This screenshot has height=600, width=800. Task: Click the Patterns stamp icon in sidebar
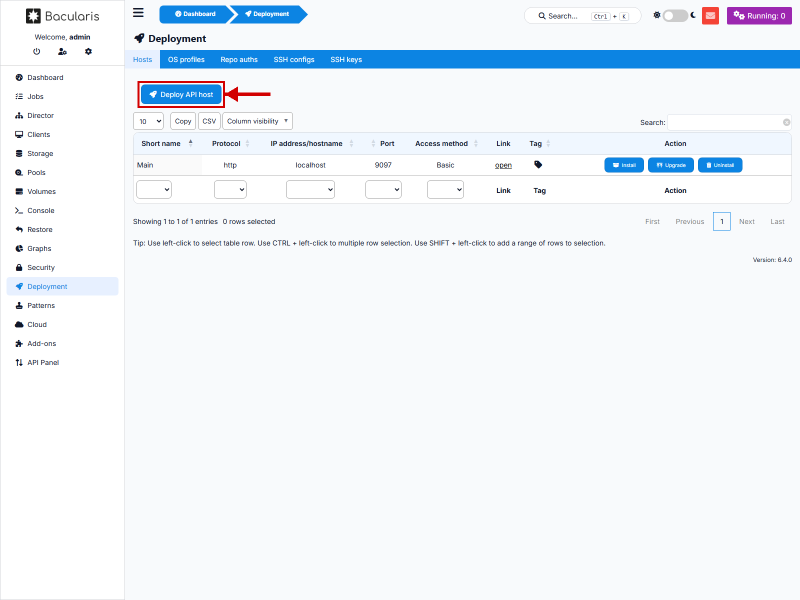pos(19,306)
